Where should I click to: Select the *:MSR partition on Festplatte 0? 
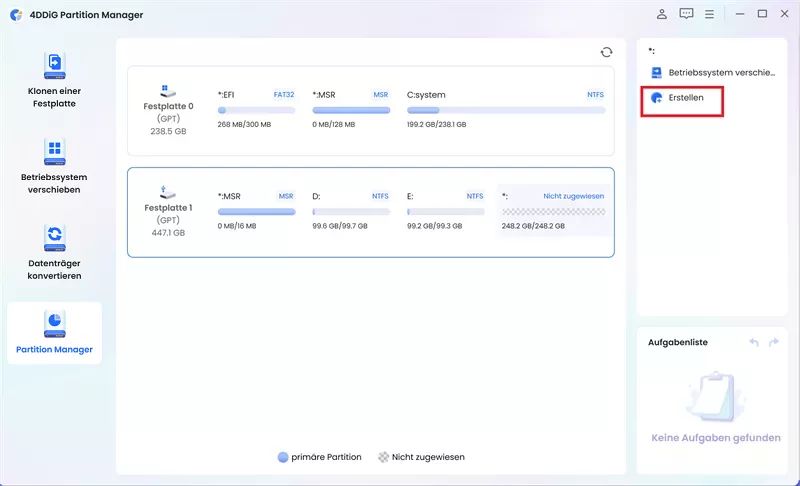click(351, 109)
